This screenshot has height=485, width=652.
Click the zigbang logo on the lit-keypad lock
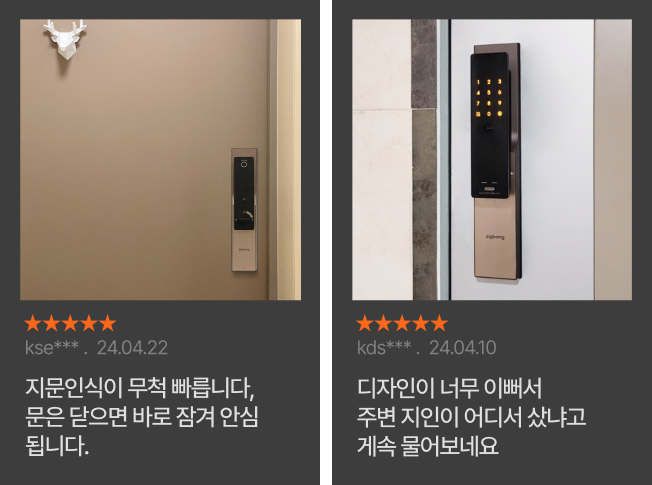click(x=494, y=237)
